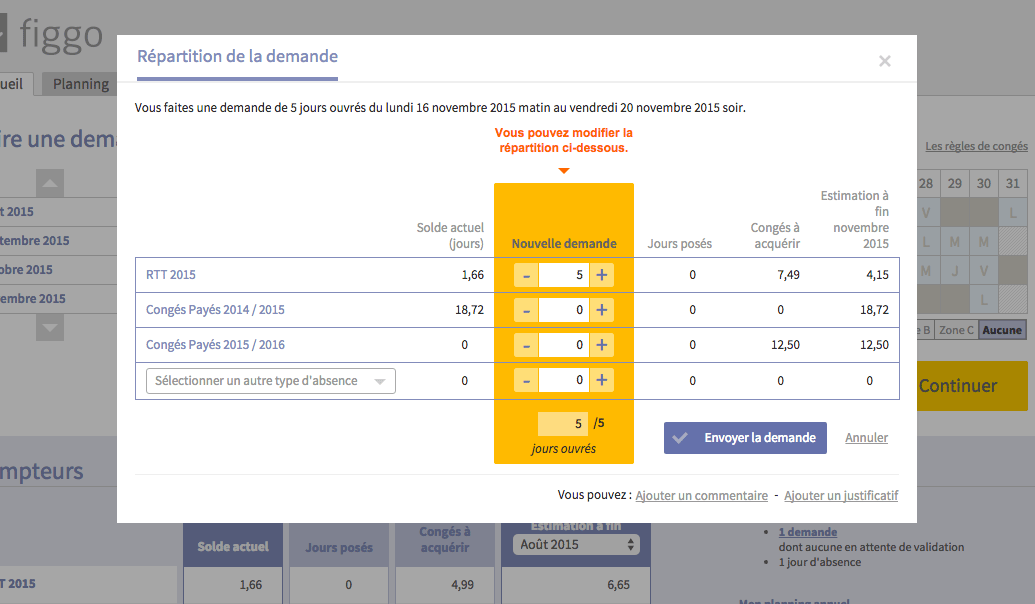This screenshot has width=1035, height=604.
Task: Click the 18,72 solde actuel value
Action: point(469,310)
